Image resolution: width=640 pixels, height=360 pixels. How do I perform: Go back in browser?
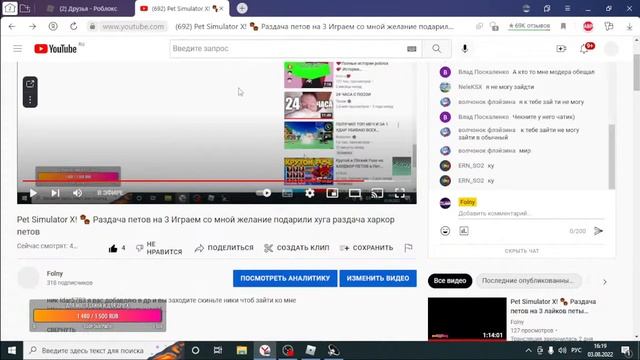click(x=12, y=27)
